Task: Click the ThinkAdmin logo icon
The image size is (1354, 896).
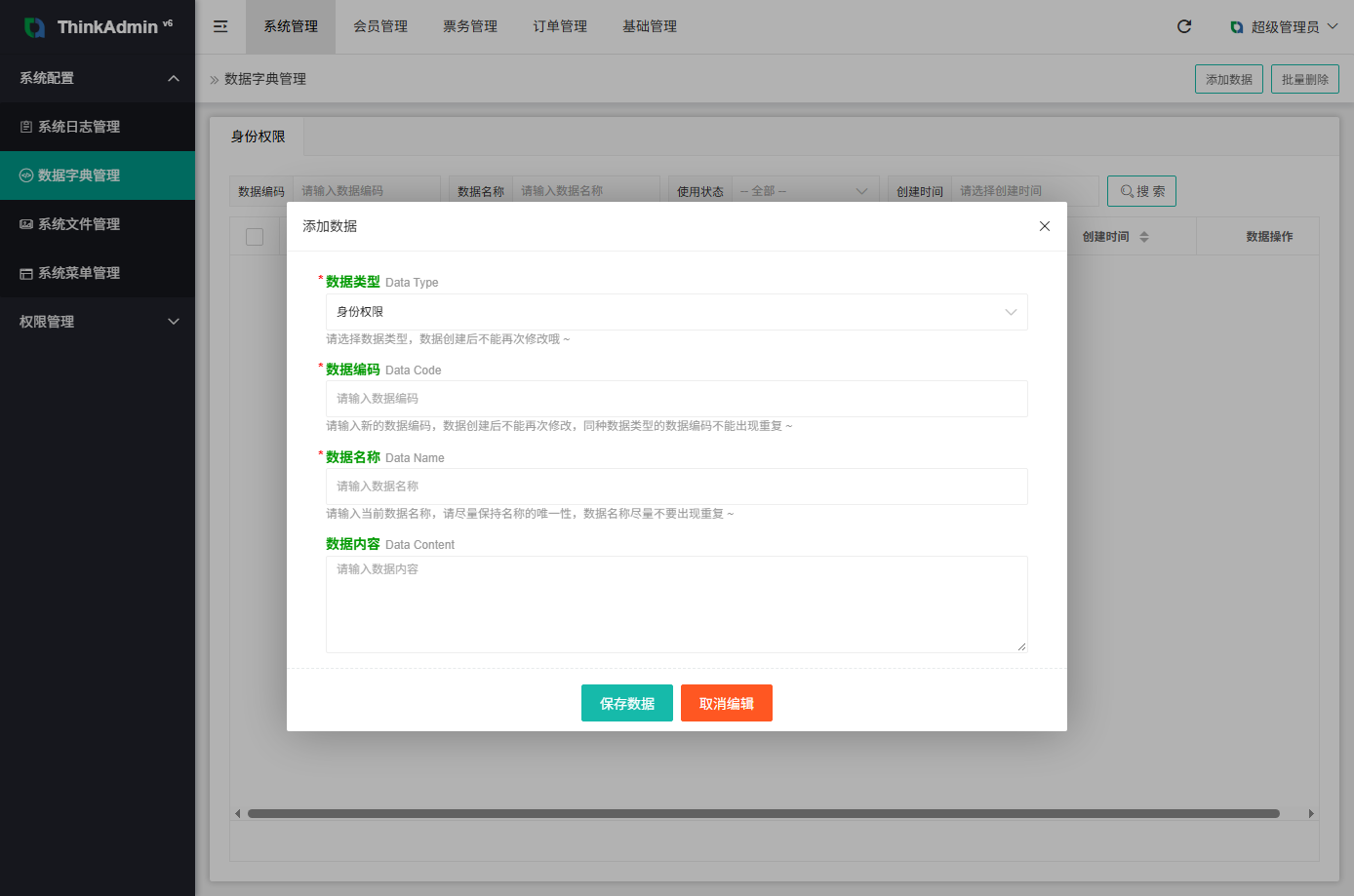Action: point(34,27)
